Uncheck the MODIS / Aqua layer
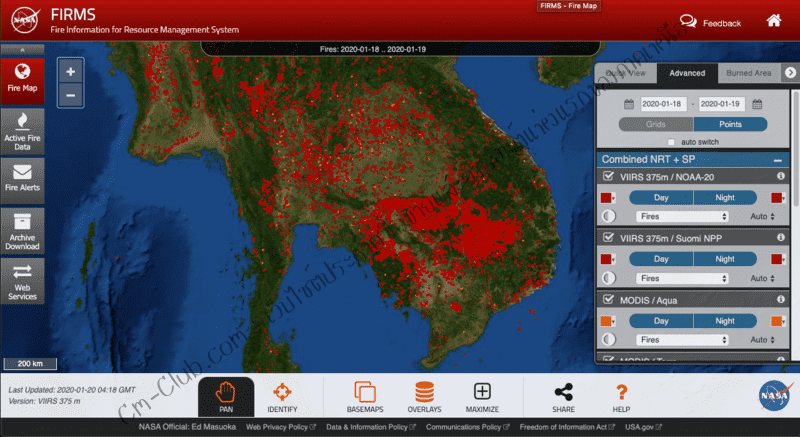 tap(608, 300)
